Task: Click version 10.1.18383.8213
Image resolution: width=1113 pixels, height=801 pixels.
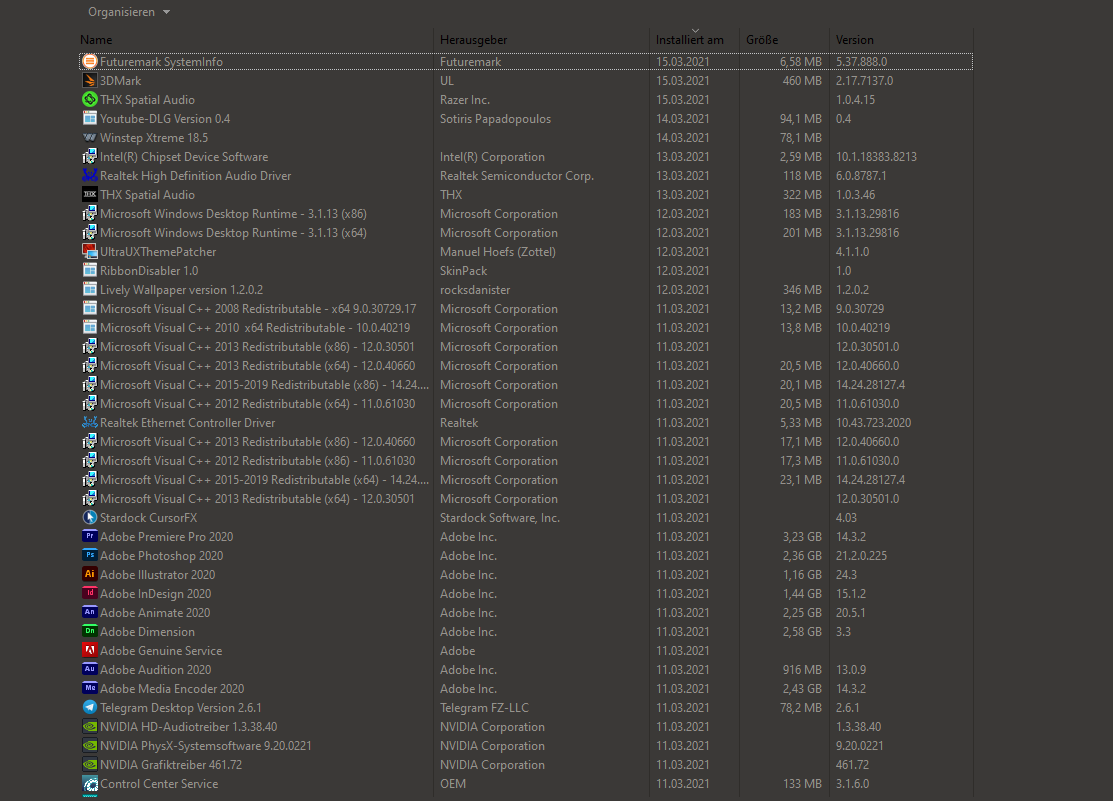Action: click(x=876, y=157)
